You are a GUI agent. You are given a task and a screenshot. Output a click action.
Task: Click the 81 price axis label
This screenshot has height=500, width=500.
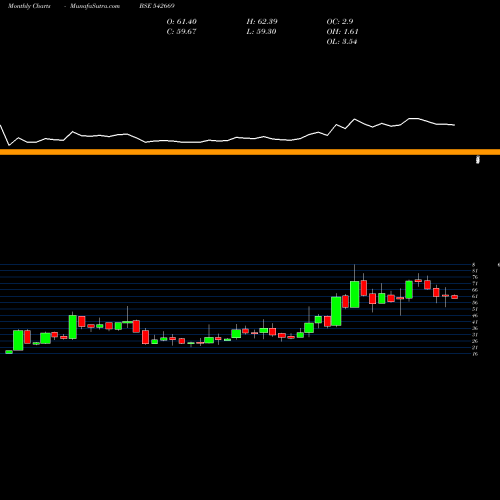pyautogui.click(x=475, y=271)
